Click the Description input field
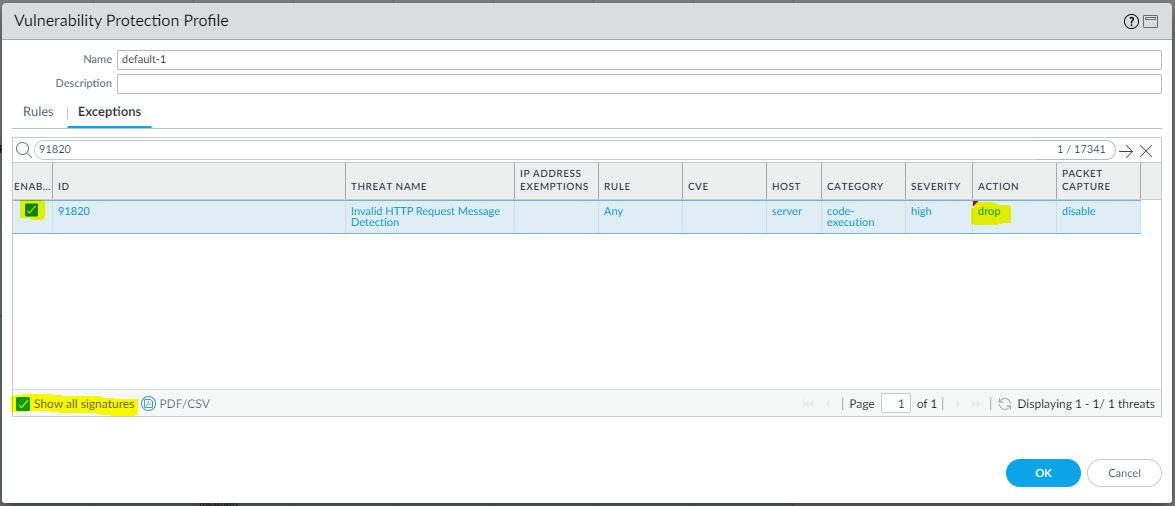Screen dimensions: 1175x506 pos(639,84)
